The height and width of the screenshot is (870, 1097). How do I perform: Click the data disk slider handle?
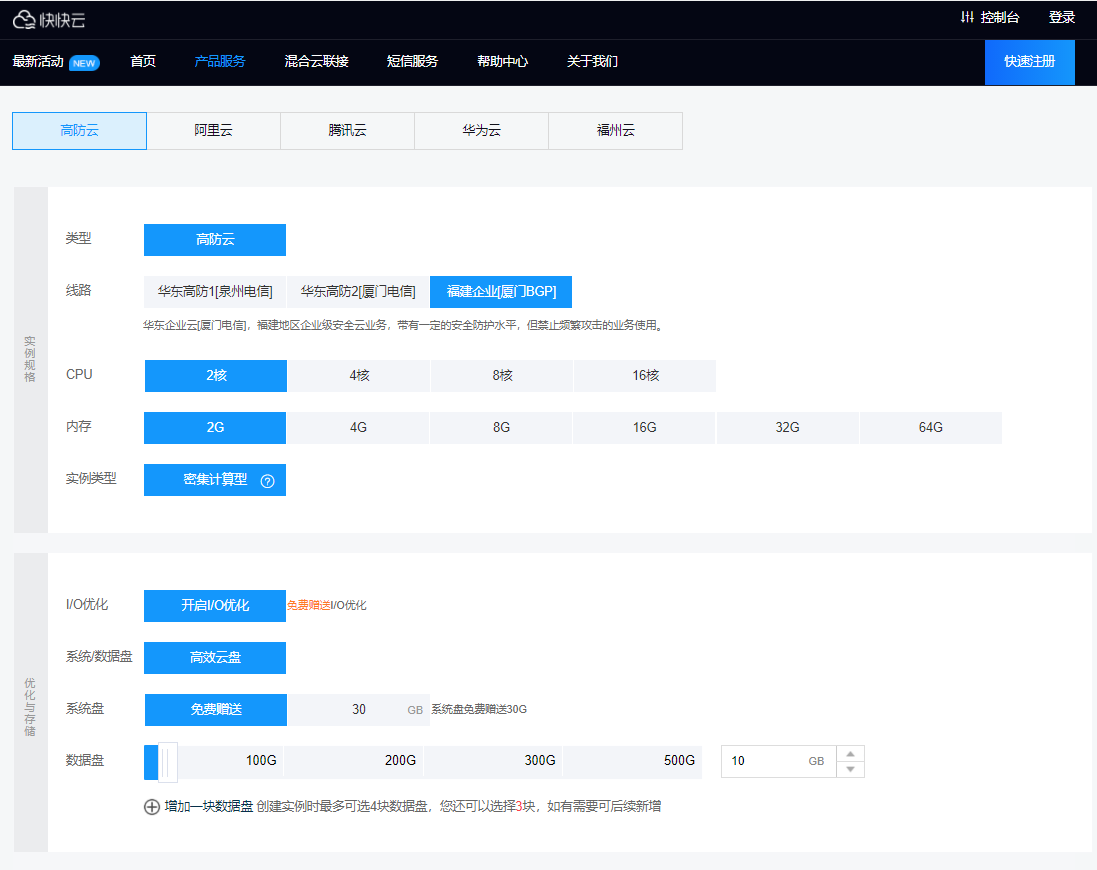pos(167,762)
